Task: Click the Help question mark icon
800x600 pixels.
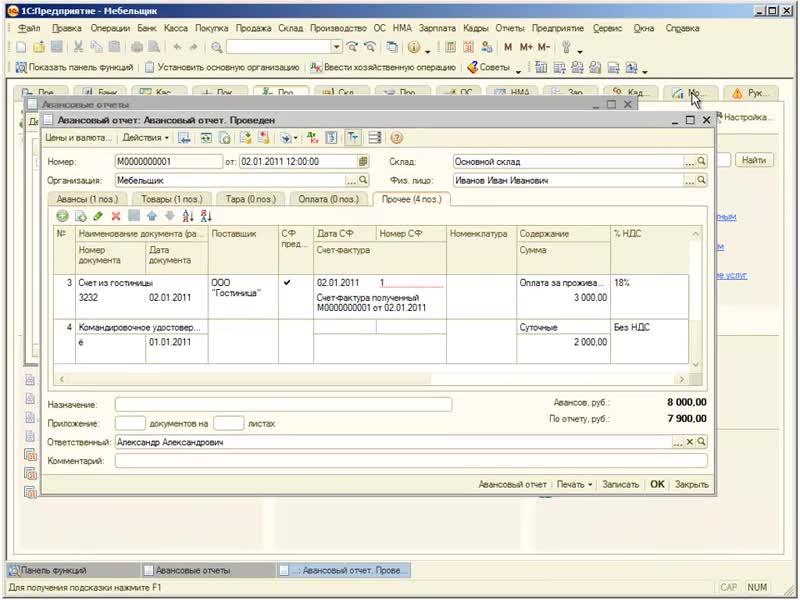Action: tap(397, 138)
